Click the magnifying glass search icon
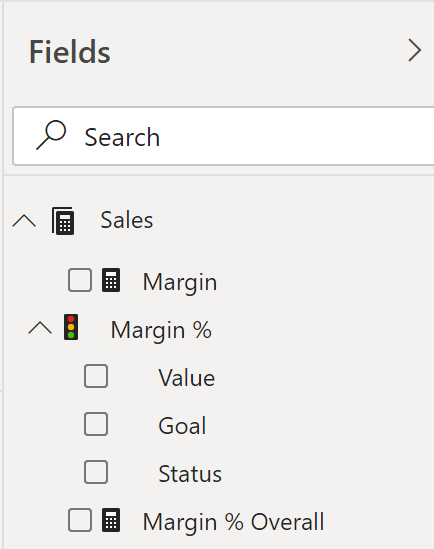Image resolution: width=434 pixels, height=549 pixels. tap(51, 135)
